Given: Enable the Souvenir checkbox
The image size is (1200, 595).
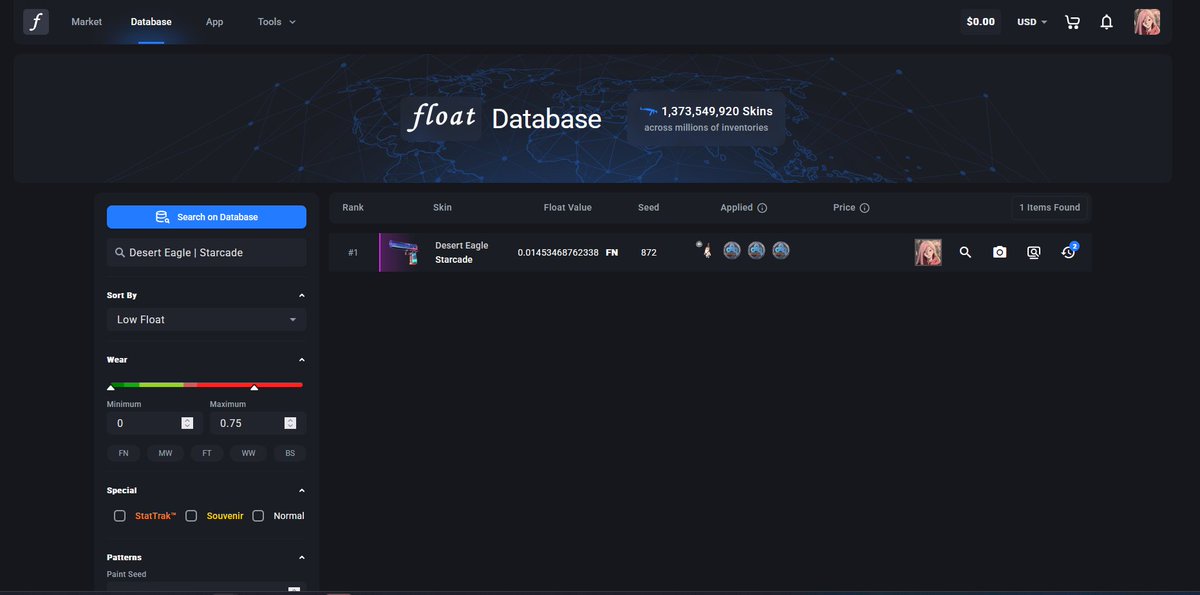Looking at the screenshot, I should (191, 516).
